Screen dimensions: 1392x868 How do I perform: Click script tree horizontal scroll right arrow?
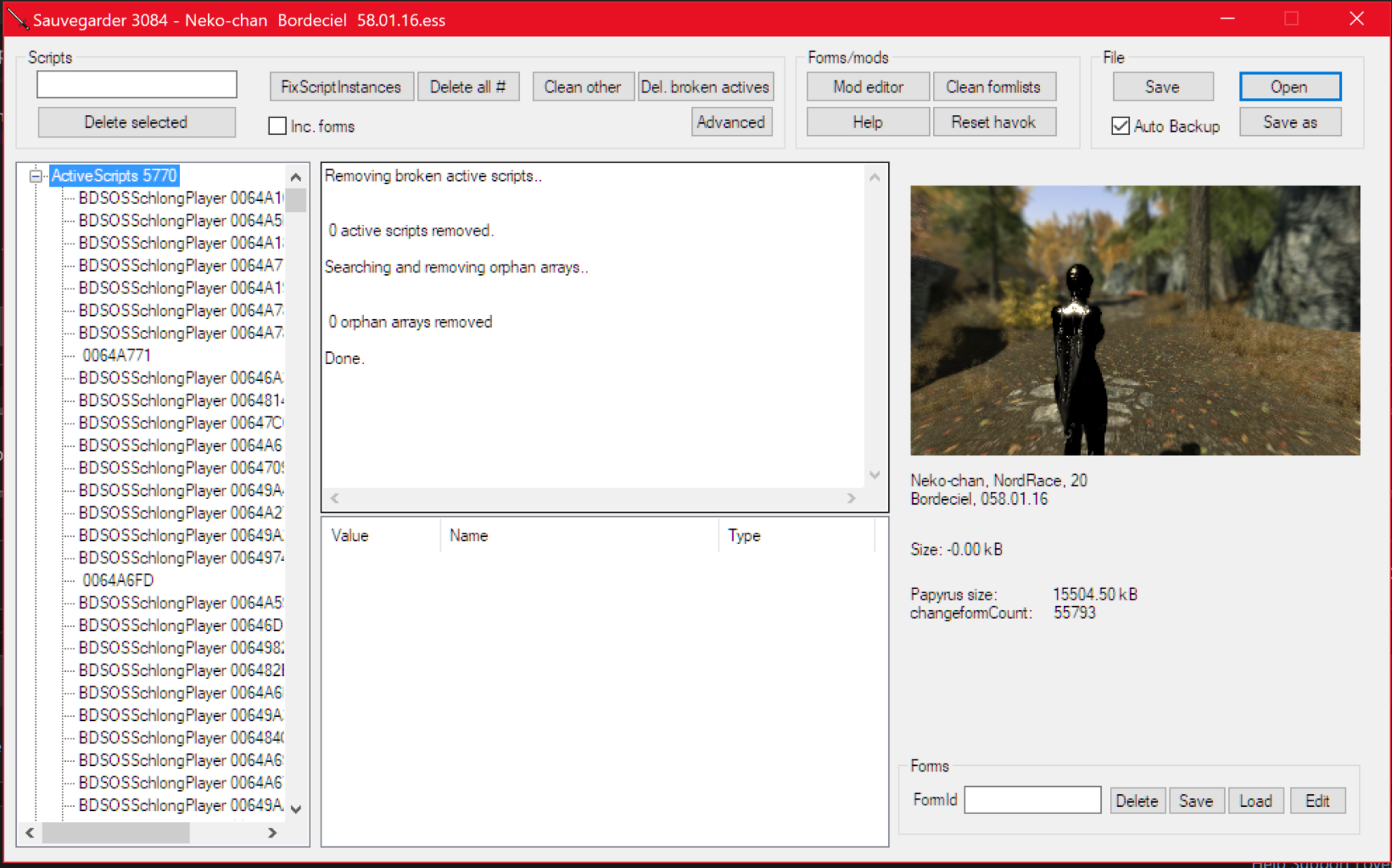click(272, 833)
